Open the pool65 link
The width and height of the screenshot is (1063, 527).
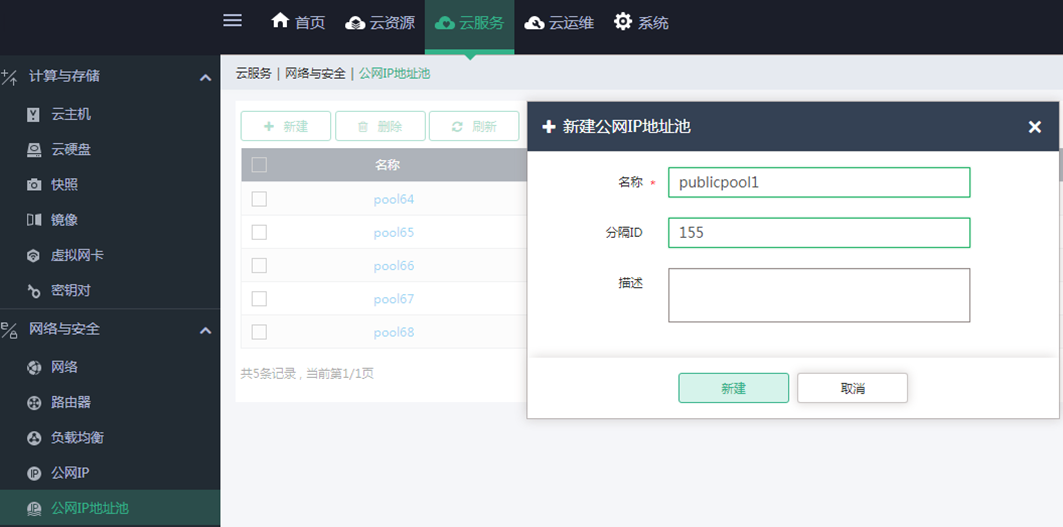[x=394, y=233]
